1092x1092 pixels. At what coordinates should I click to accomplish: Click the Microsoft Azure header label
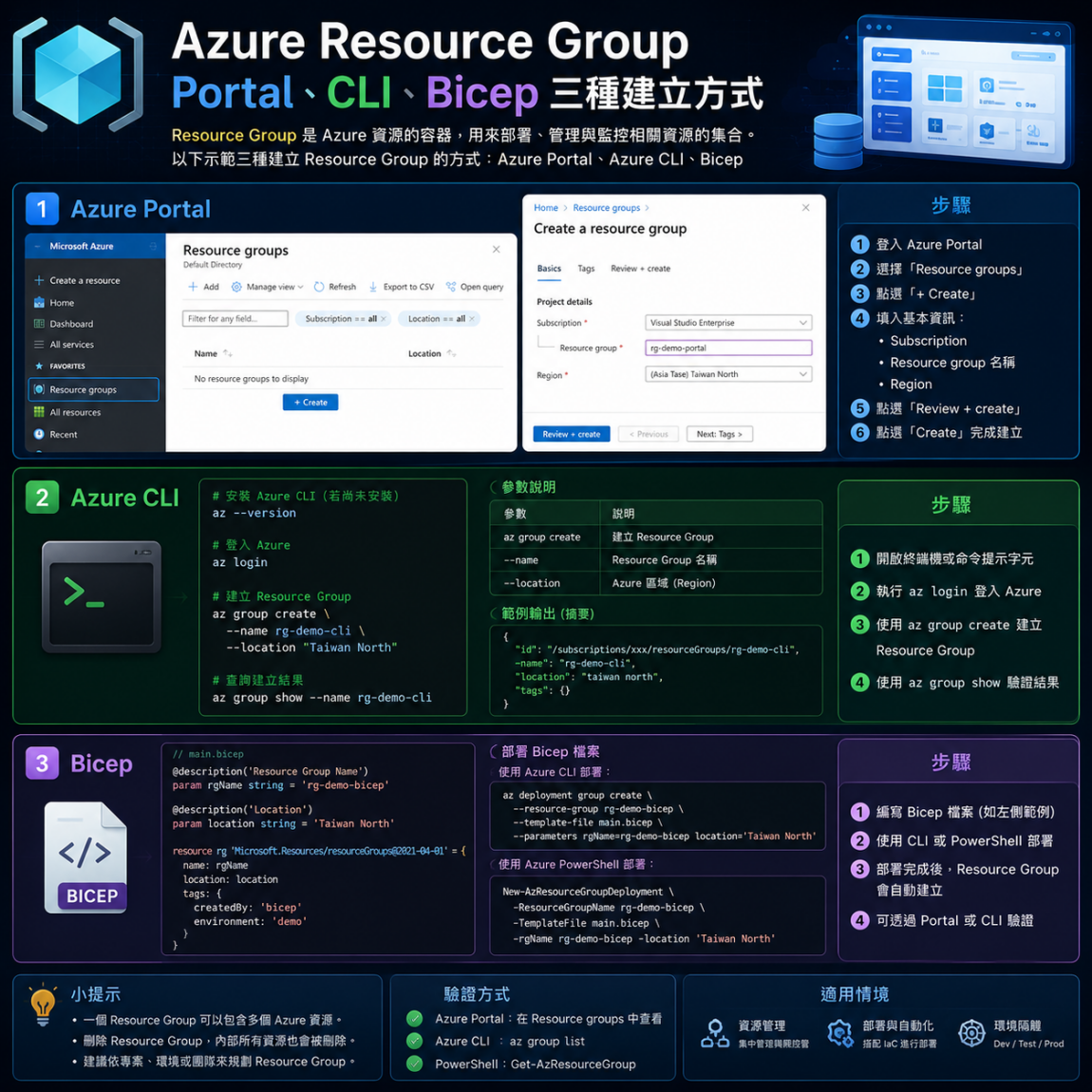tap(82, 247)
